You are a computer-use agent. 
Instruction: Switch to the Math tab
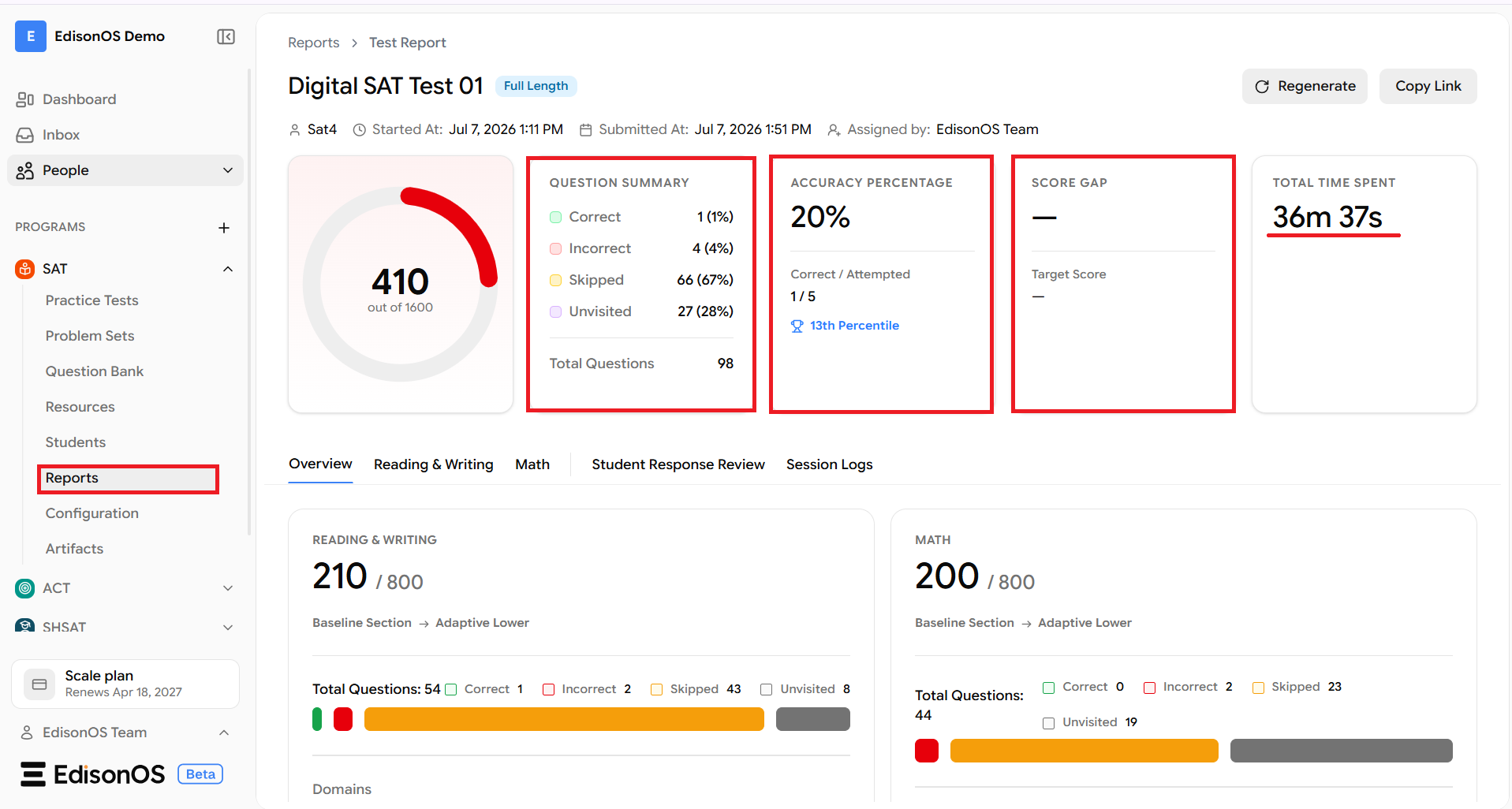coord(532,464)
